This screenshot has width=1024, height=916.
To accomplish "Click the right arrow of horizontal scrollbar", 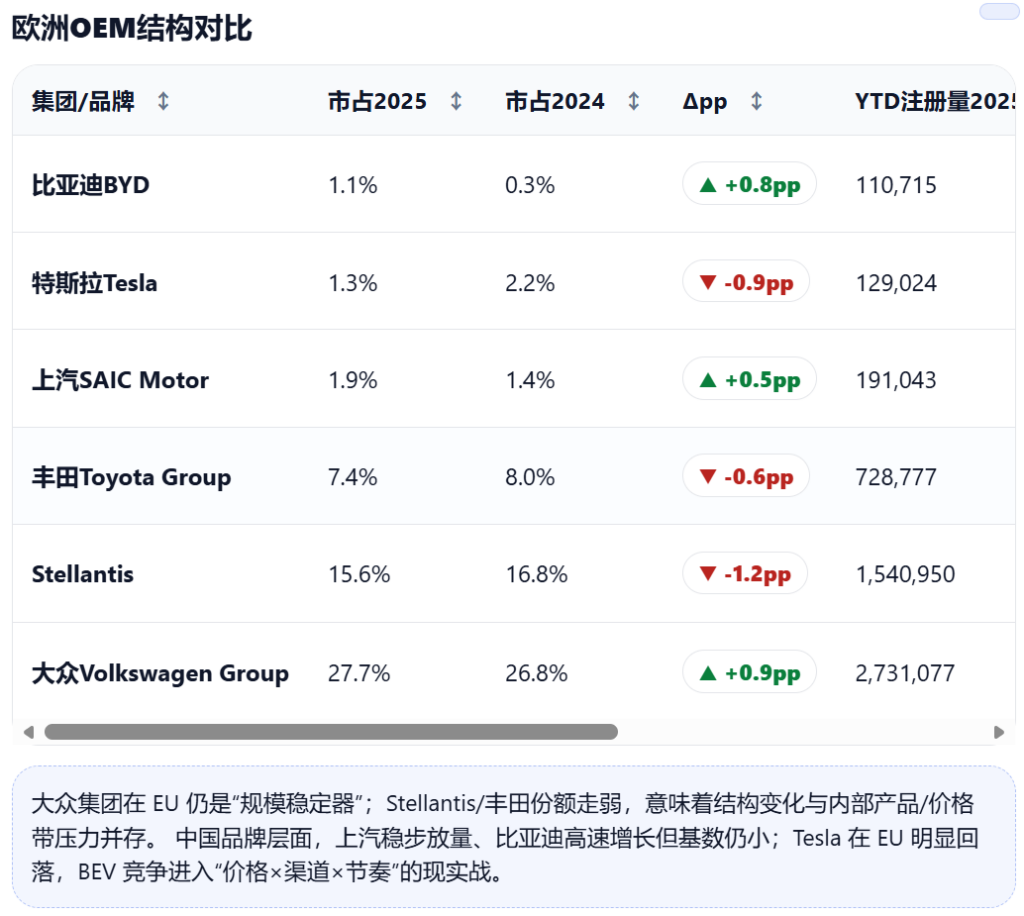I will tap(998, 732).
